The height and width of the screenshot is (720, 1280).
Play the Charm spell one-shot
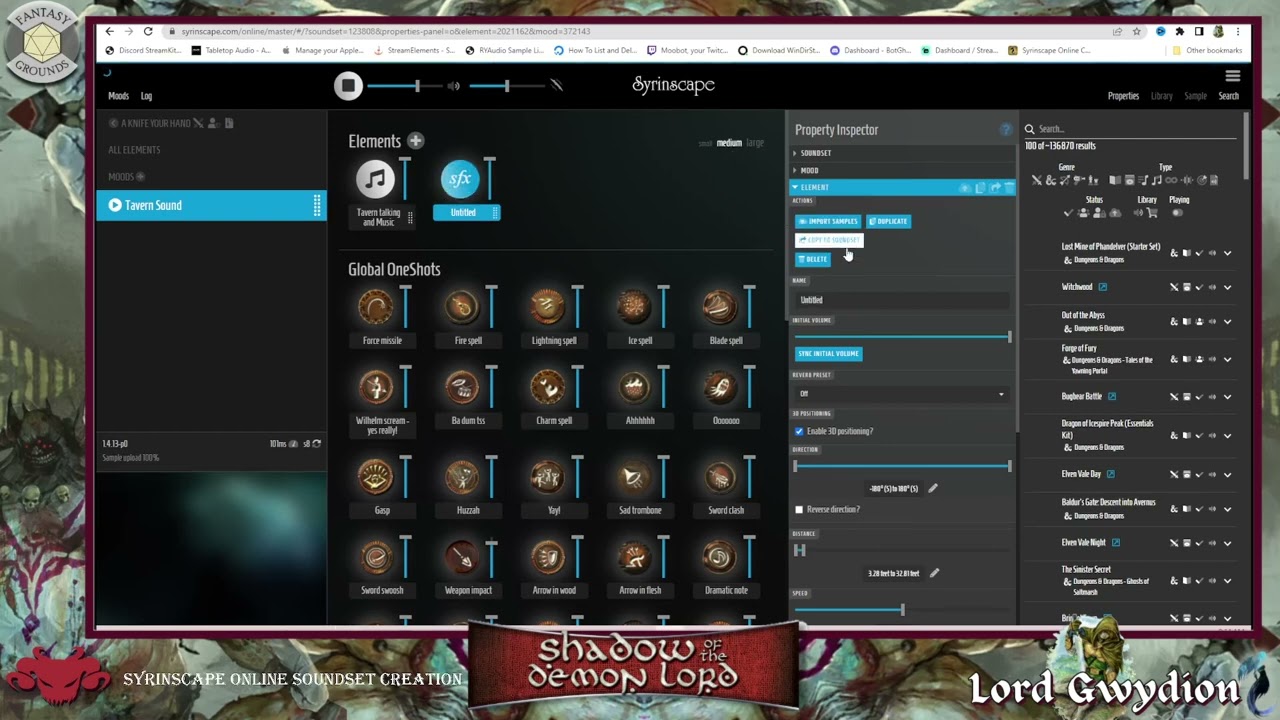tap(548, 388)
